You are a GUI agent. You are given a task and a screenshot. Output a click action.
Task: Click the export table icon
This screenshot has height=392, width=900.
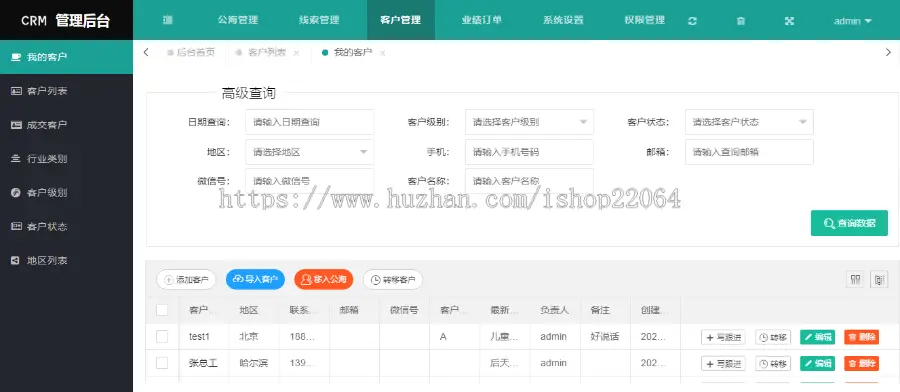[x=879, y=280]
